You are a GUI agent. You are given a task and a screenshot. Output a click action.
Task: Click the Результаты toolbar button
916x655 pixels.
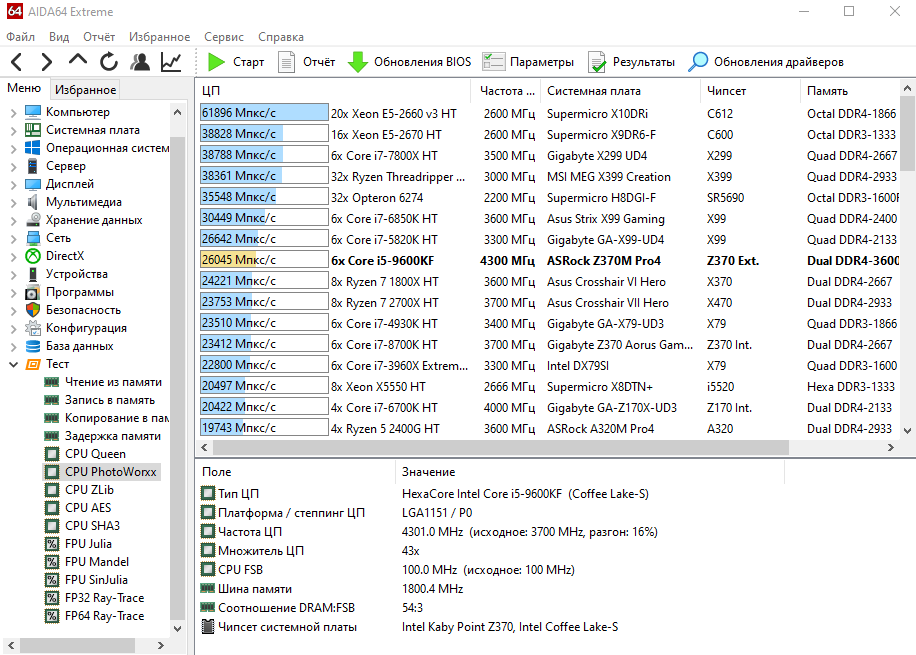[631, 62]
